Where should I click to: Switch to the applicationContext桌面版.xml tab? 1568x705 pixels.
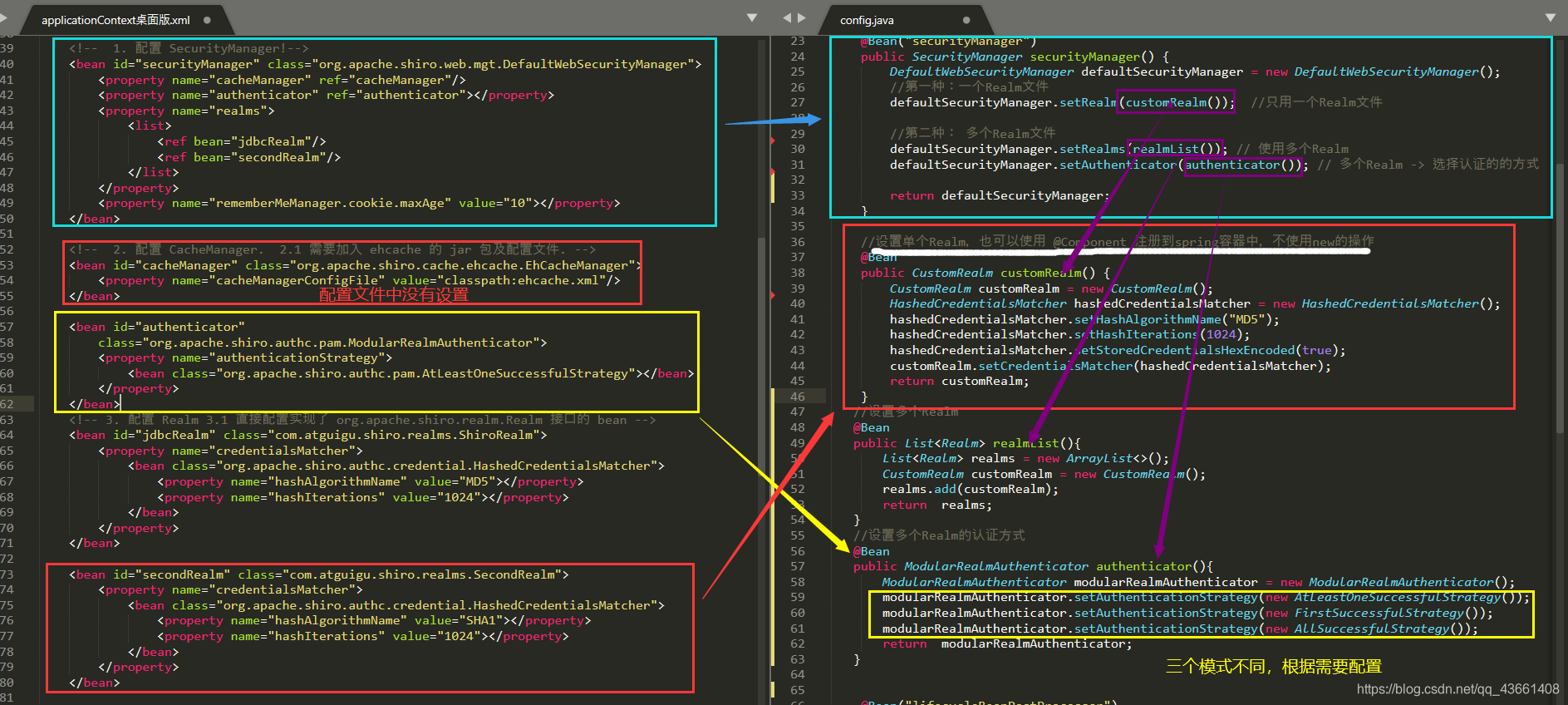pos(116,20)
